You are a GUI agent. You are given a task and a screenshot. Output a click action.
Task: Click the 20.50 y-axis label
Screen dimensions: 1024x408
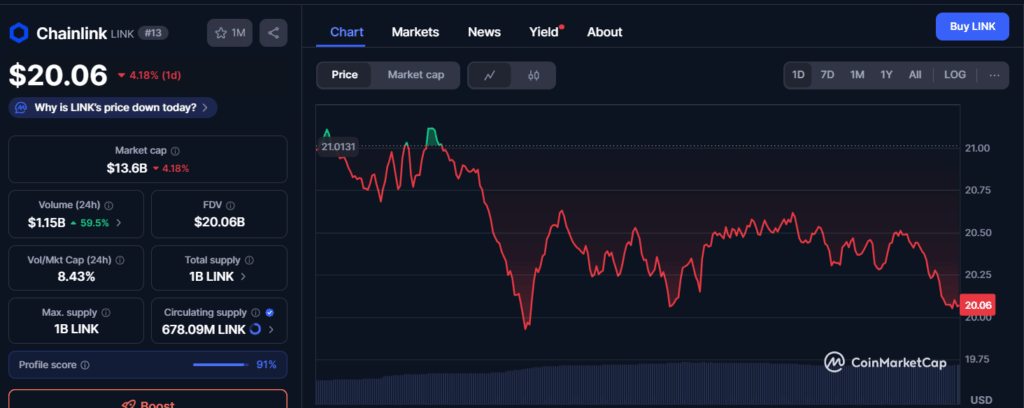[x=978, y=233]
